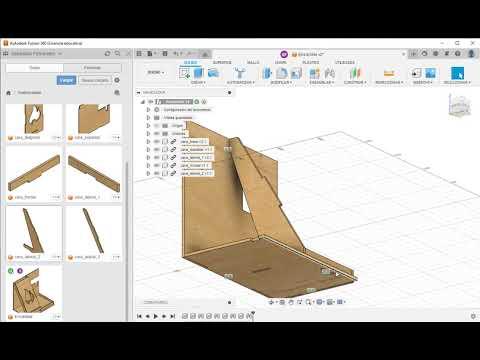Open the assembled house thumbnail at bottom
This screenshot has width=480, height=360.
pyautogui.click(x=34, y=291)
